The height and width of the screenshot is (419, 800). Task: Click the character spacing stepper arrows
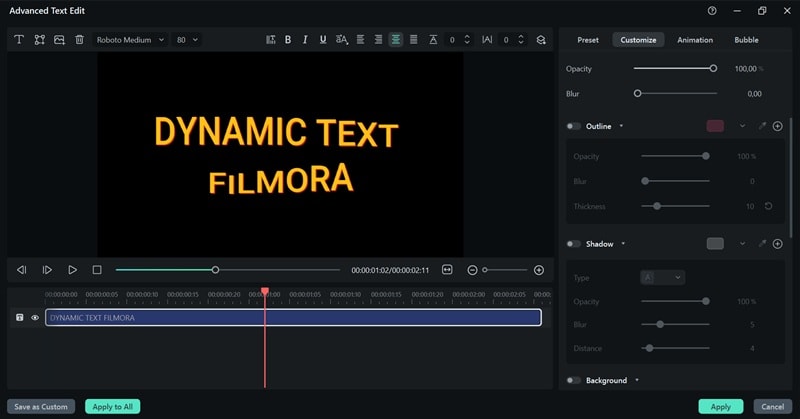pos(521,40)
